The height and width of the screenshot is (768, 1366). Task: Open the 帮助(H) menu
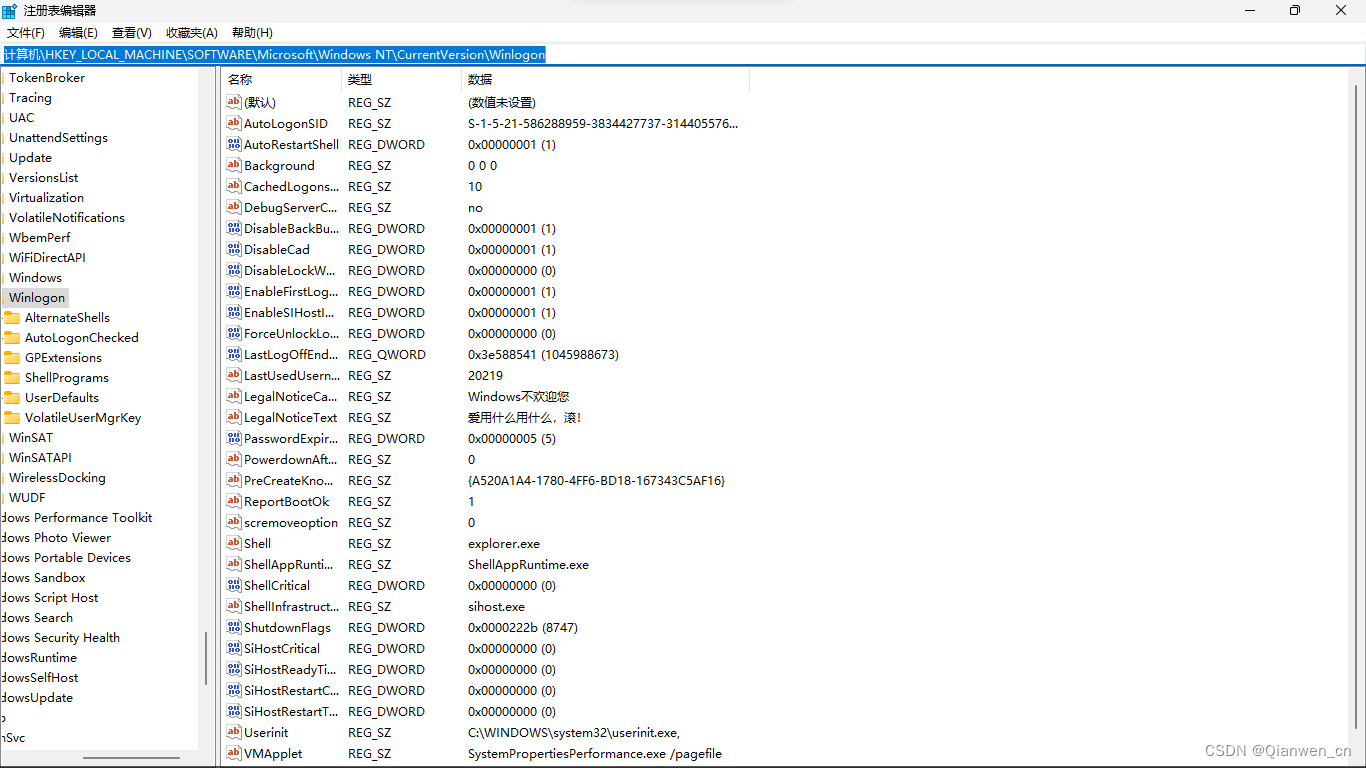point(252,33)
